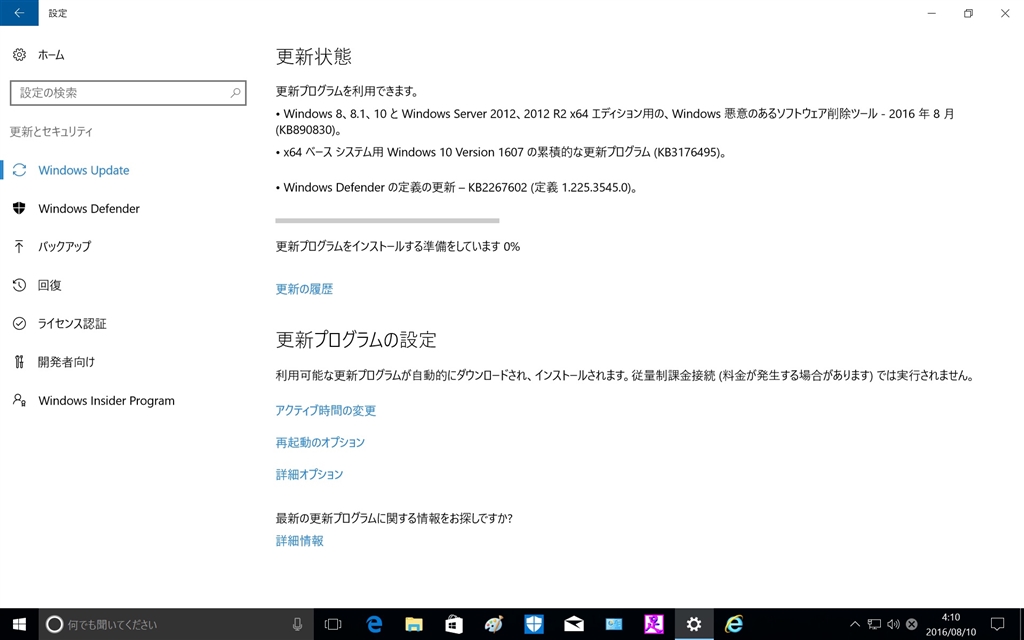Show hidden system tray icons
Viewport: 1024px width, 640px height.
click(x=854, y=624)
